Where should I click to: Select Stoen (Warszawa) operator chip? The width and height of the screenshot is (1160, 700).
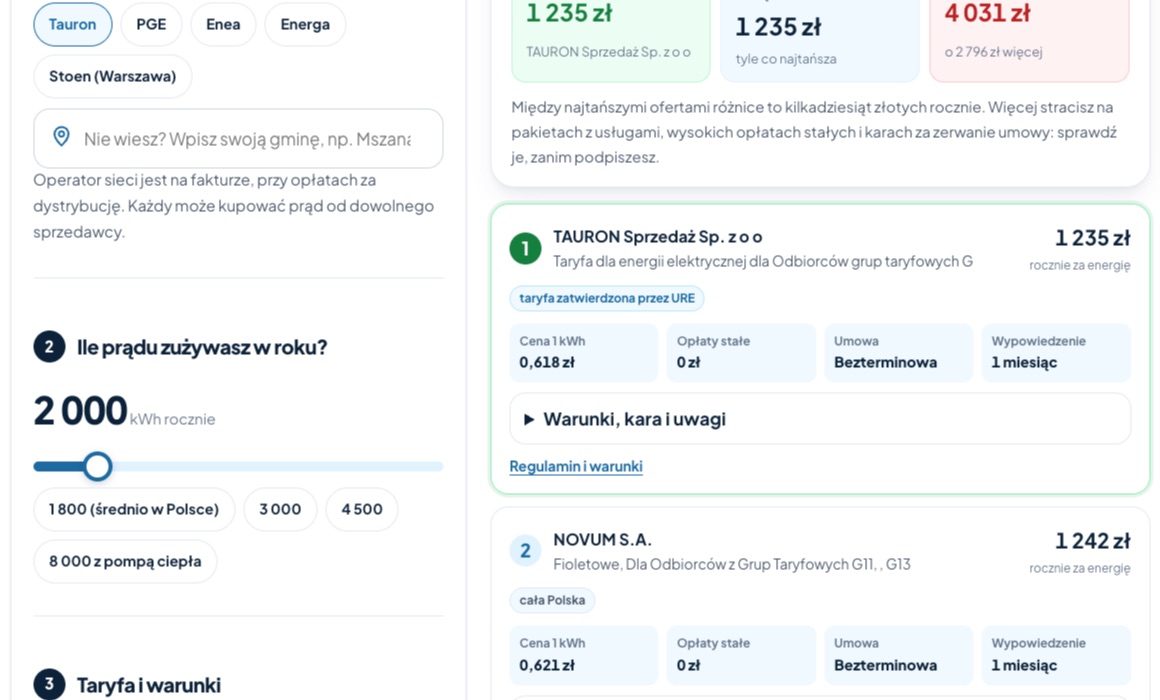pos(112,76)
